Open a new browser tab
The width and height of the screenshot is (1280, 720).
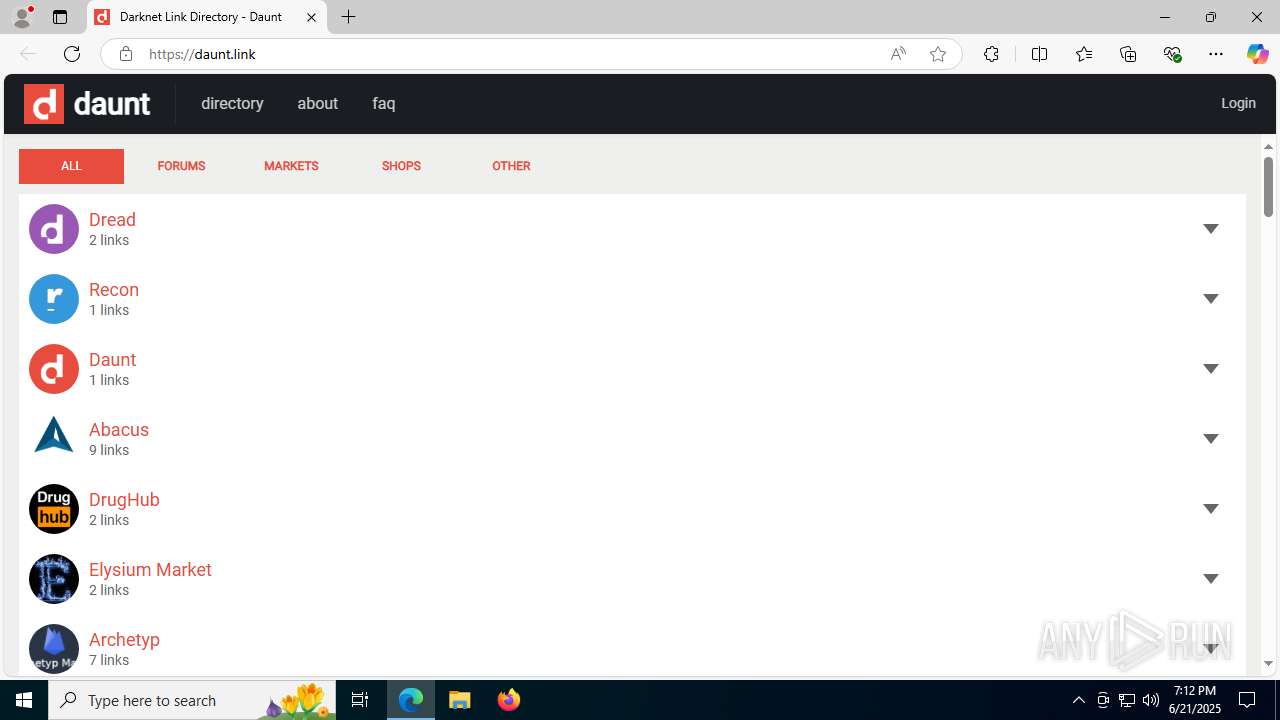click(348, 17)
